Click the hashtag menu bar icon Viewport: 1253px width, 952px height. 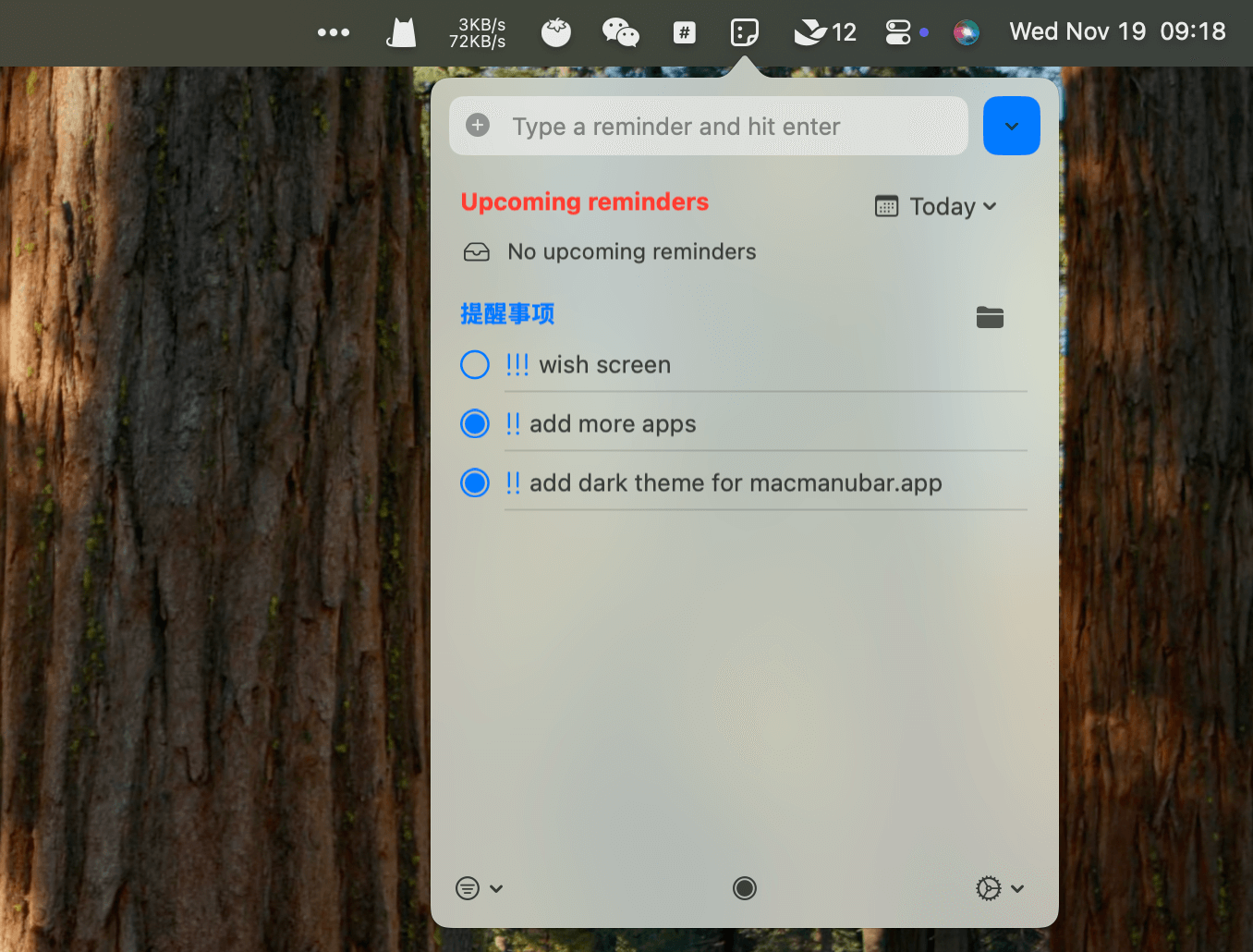coord(684,32)
